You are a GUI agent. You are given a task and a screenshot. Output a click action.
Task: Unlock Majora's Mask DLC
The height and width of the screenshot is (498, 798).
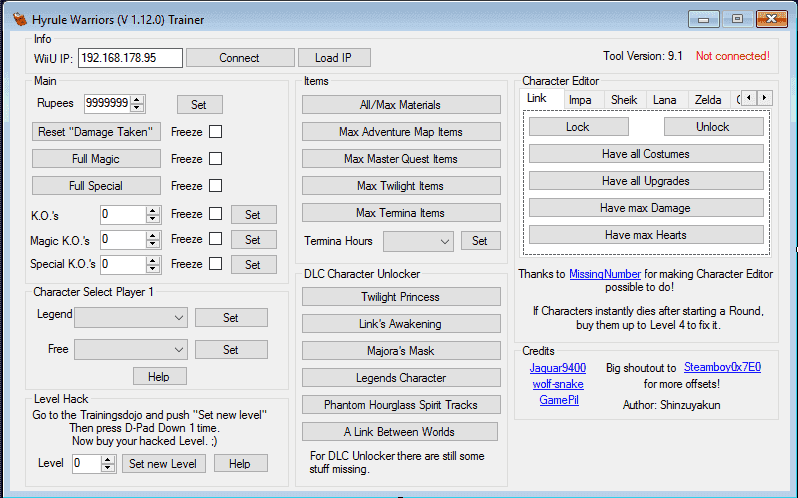pyautogui.click(x=401, y=350)
